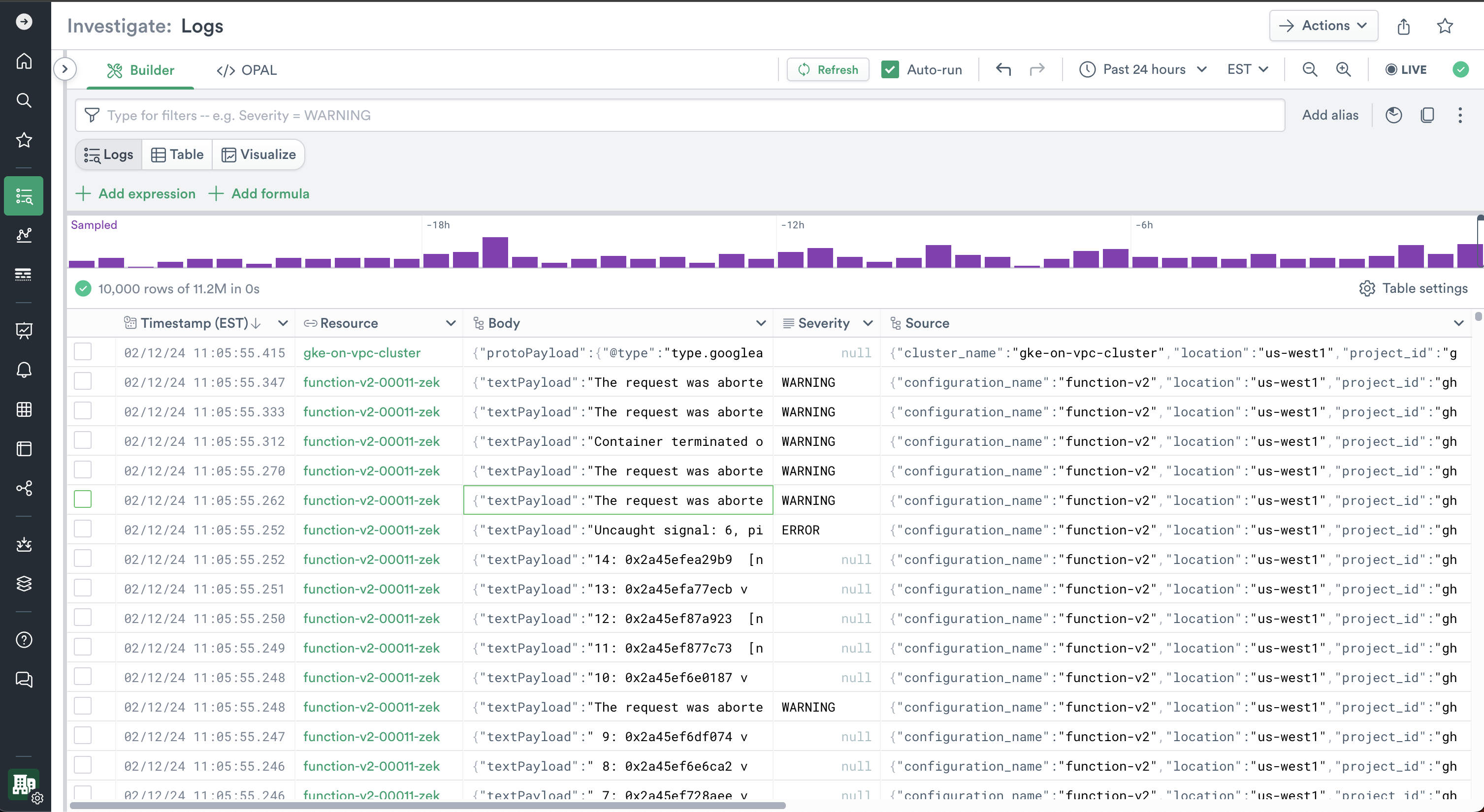Check the ERROR severity row checkbox
Screen dimensions: 1484x812
[x=83, y=529]
